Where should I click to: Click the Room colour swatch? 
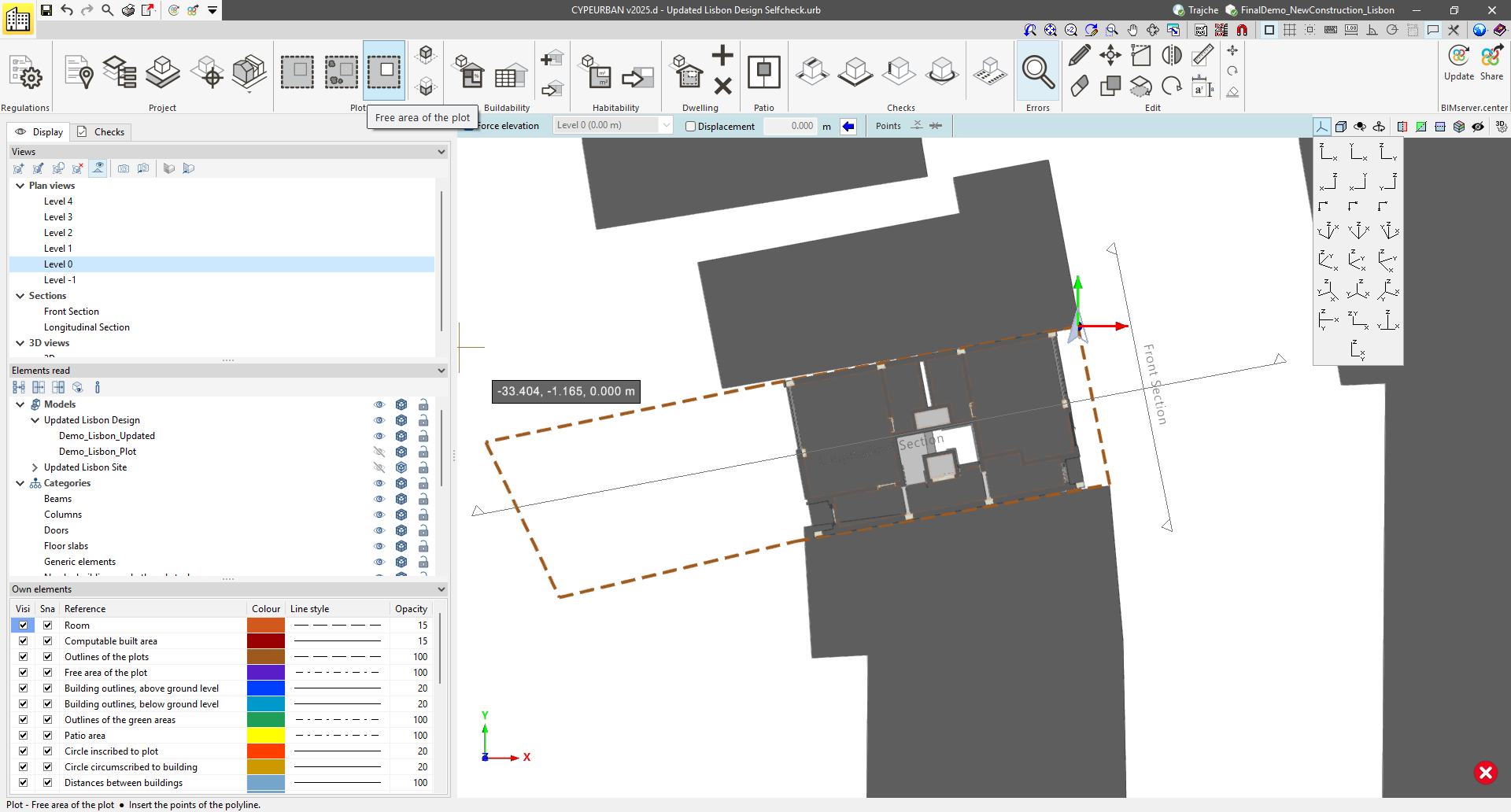point(265,626)
